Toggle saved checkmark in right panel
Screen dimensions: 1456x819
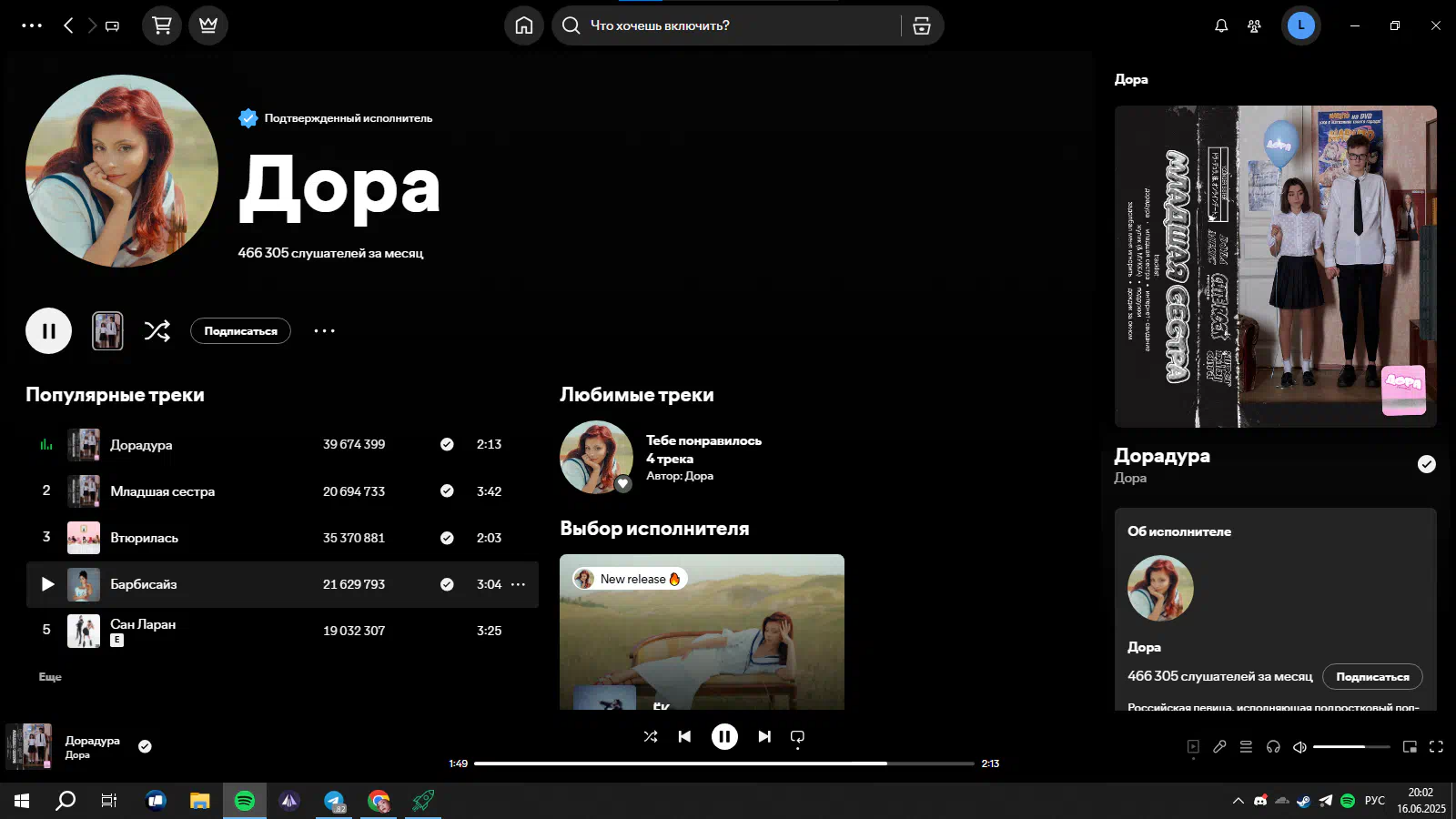(x=1427, y=464)
